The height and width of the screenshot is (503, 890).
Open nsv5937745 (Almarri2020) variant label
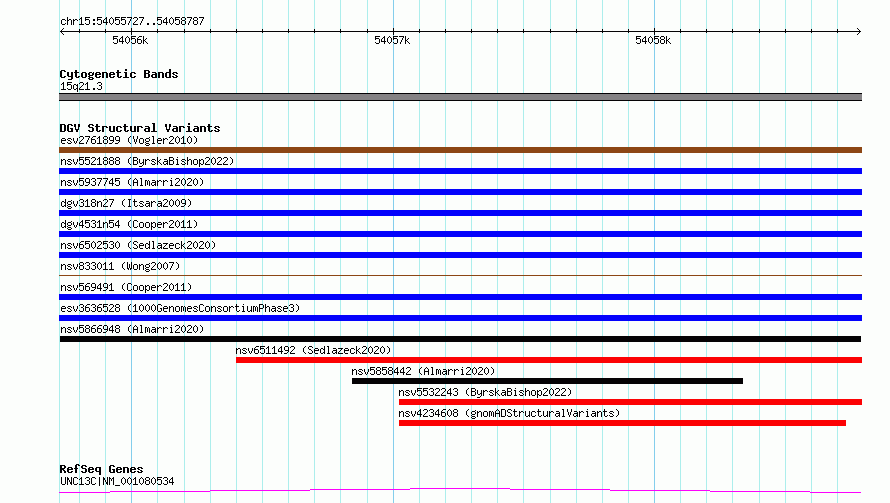132,182
